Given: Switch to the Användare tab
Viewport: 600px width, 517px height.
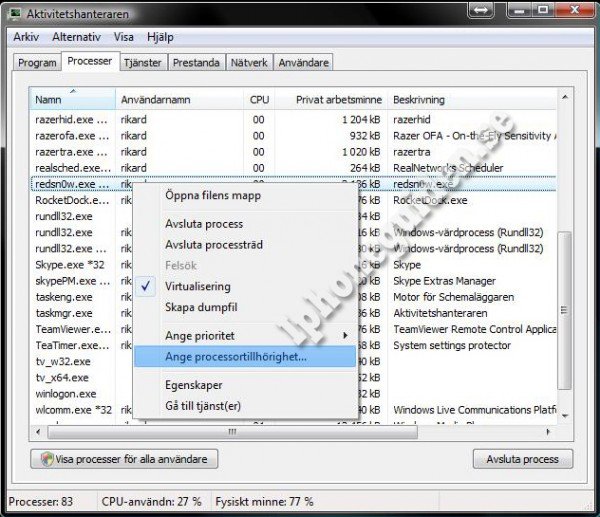Looking at the screenshot, I should pyautogui.click(x=303, y=62).
